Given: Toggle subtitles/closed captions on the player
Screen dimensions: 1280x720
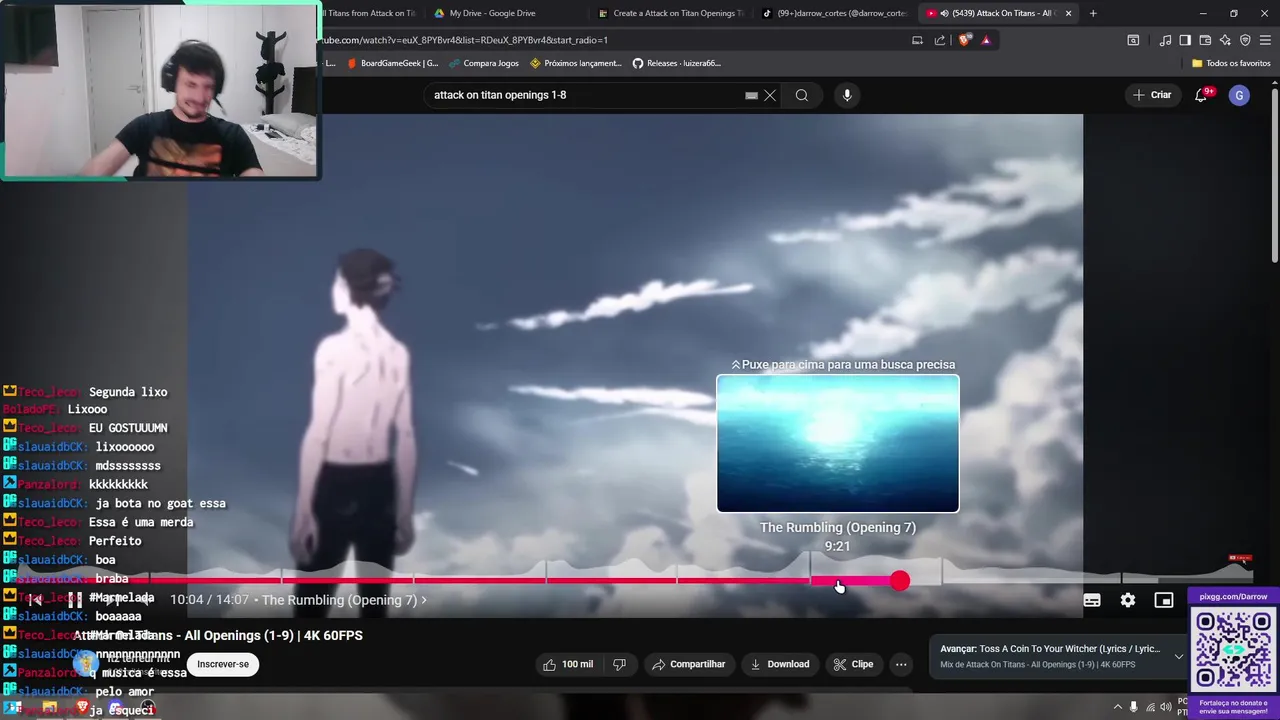Looking at the screenshot, I should pos(1092,600).
